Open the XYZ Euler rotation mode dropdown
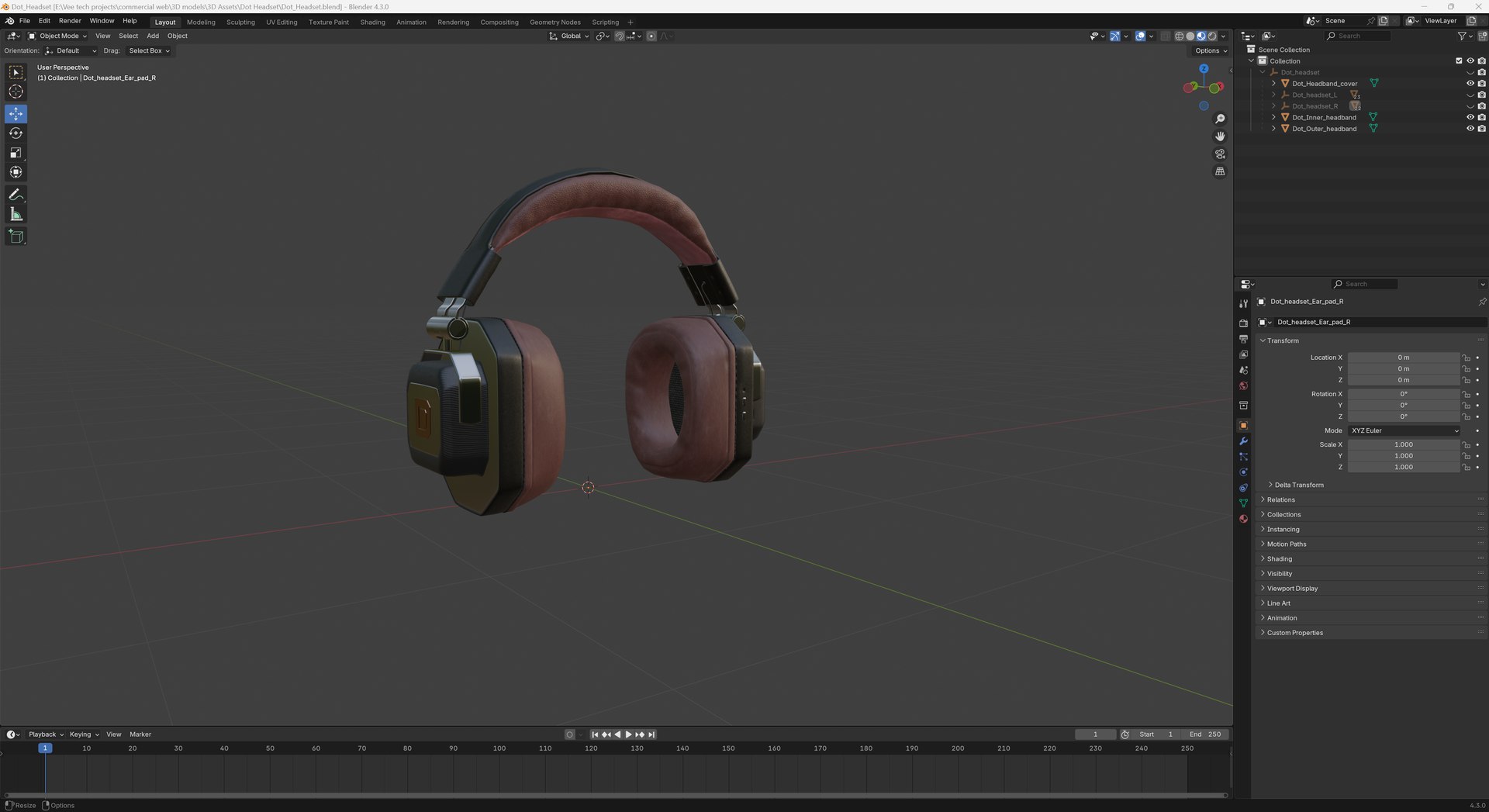The image size is (1489, 812). [x=1404, y=431]
